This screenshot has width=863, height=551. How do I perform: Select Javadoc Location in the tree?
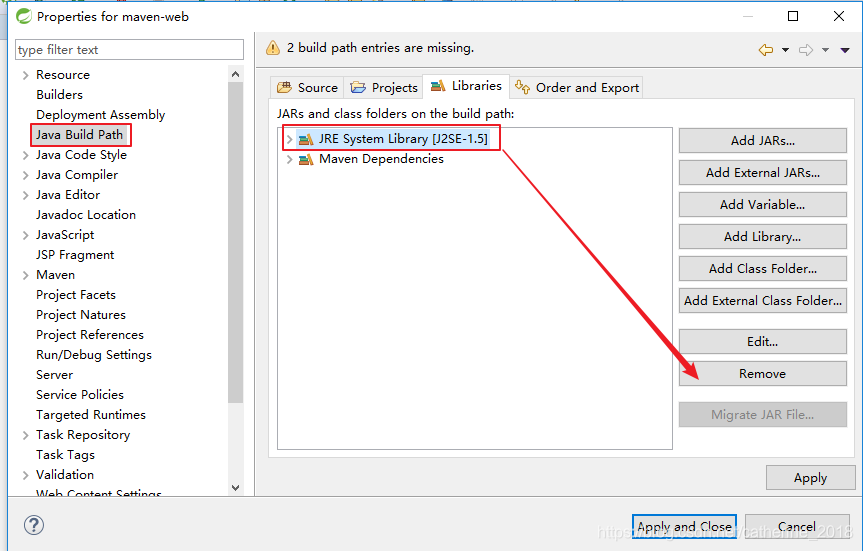click(x=86, y=215)
